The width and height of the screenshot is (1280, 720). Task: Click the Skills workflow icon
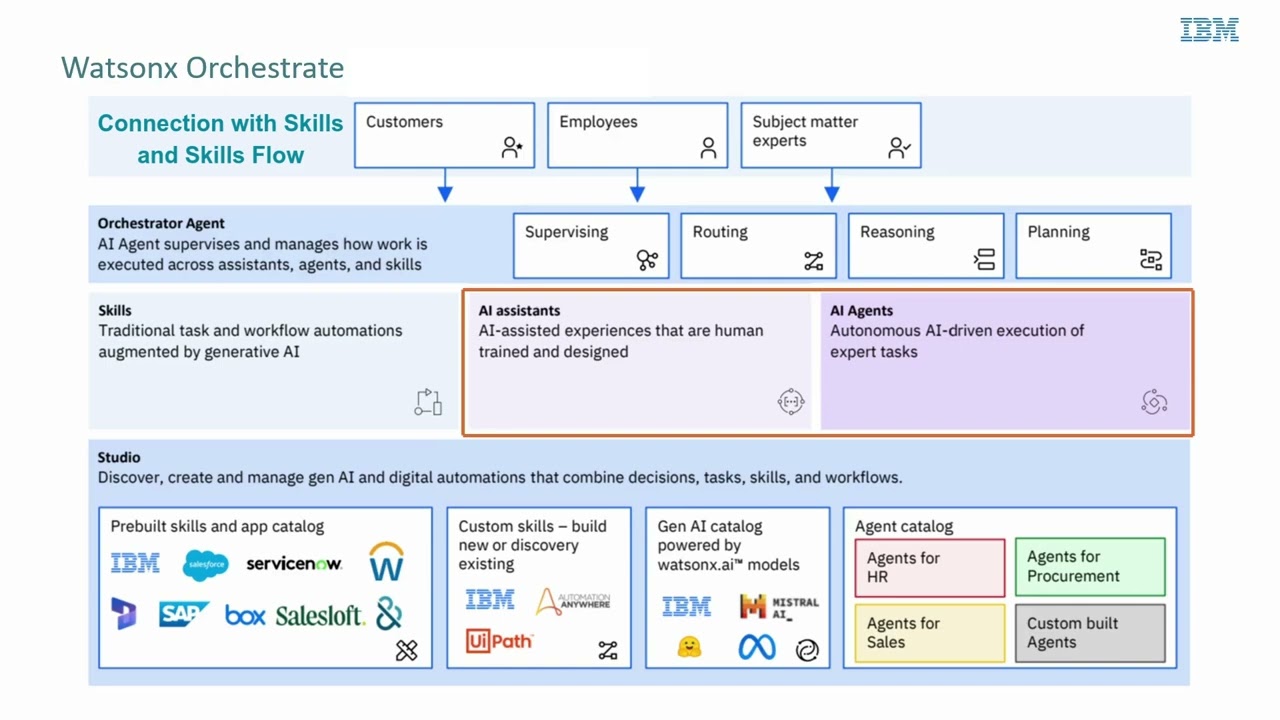(x=428, y=402)
